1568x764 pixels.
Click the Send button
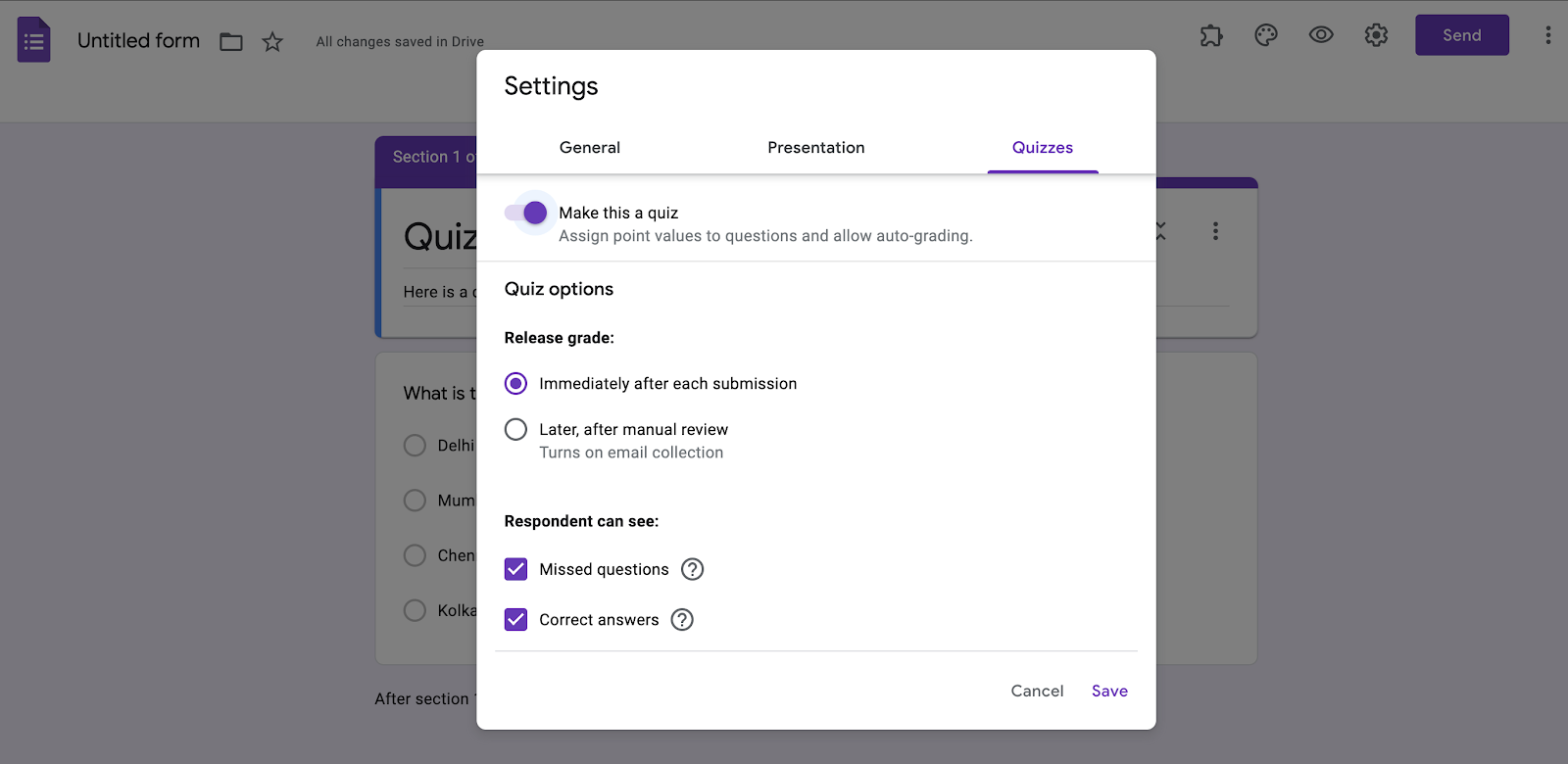point(1461,36)
